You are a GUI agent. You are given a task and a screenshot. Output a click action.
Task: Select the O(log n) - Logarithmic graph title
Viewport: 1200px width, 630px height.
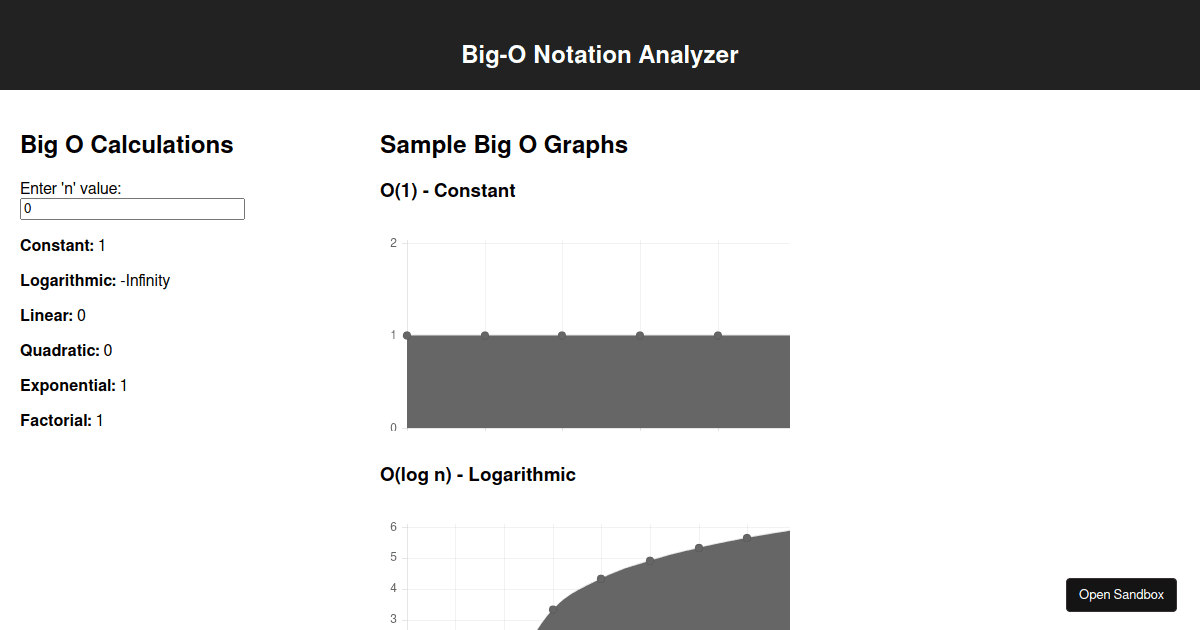[477, 474]
